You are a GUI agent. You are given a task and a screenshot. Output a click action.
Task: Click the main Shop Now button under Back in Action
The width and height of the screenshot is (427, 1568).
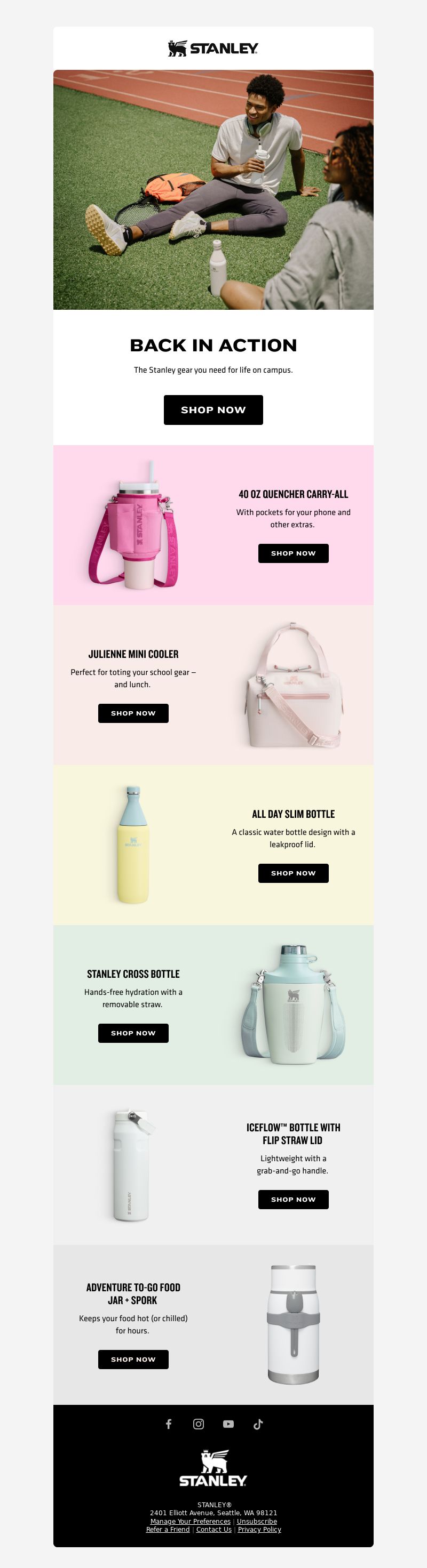pyautogui.click(x=213, y=409)
